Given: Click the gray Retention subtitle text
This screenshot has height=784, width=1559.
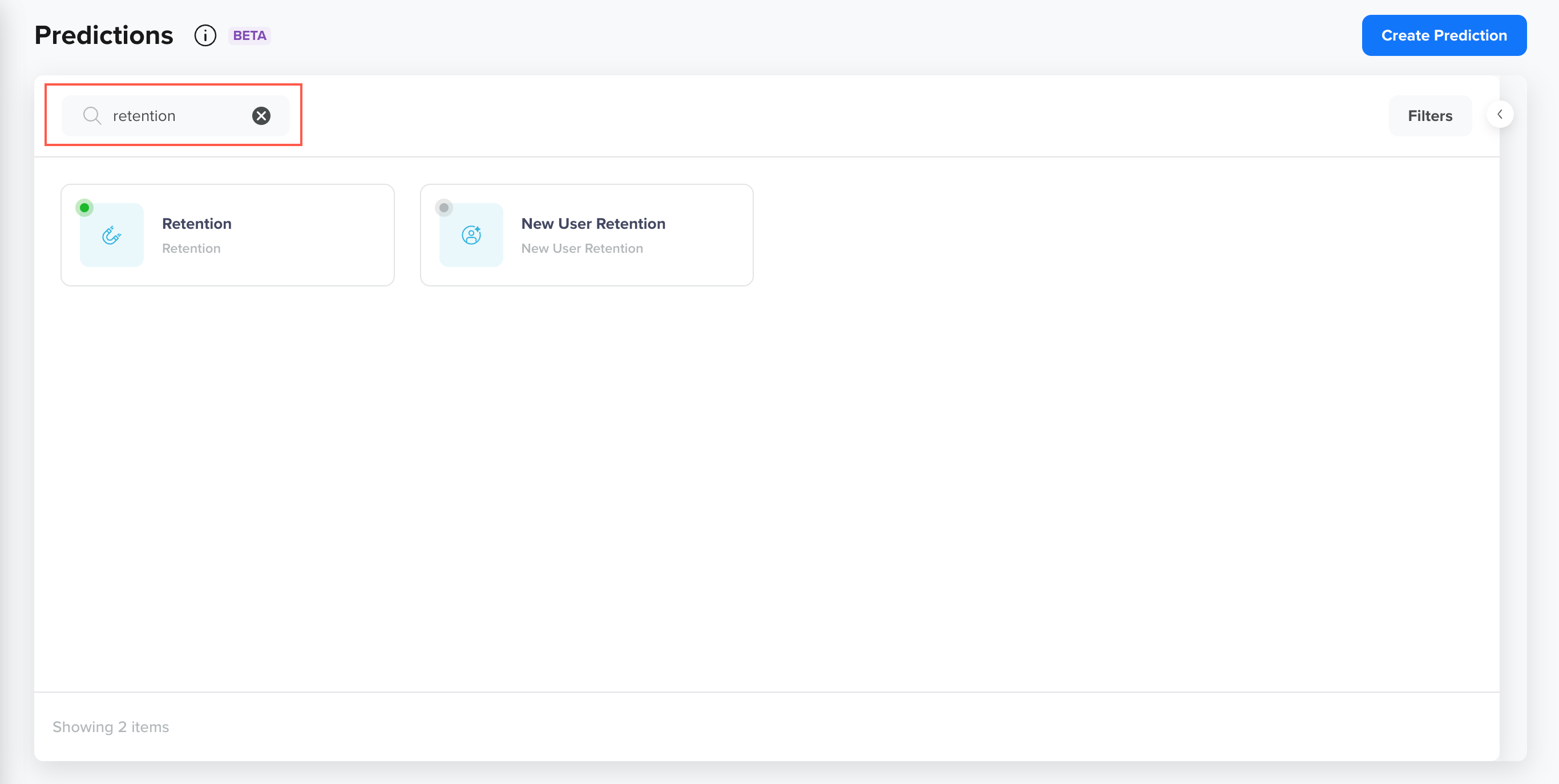Looking at the screenshot, I should [x=191, y=249].
